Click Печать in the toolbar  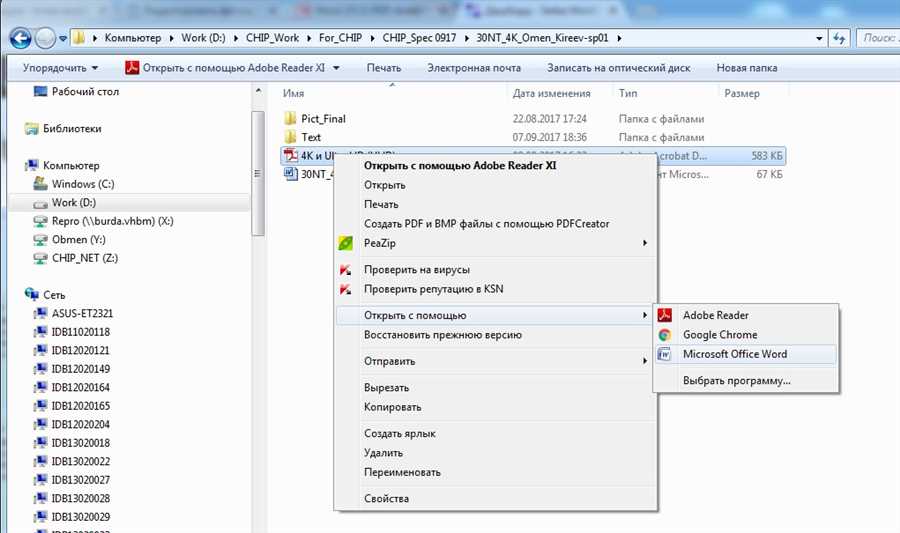point(383,68)
